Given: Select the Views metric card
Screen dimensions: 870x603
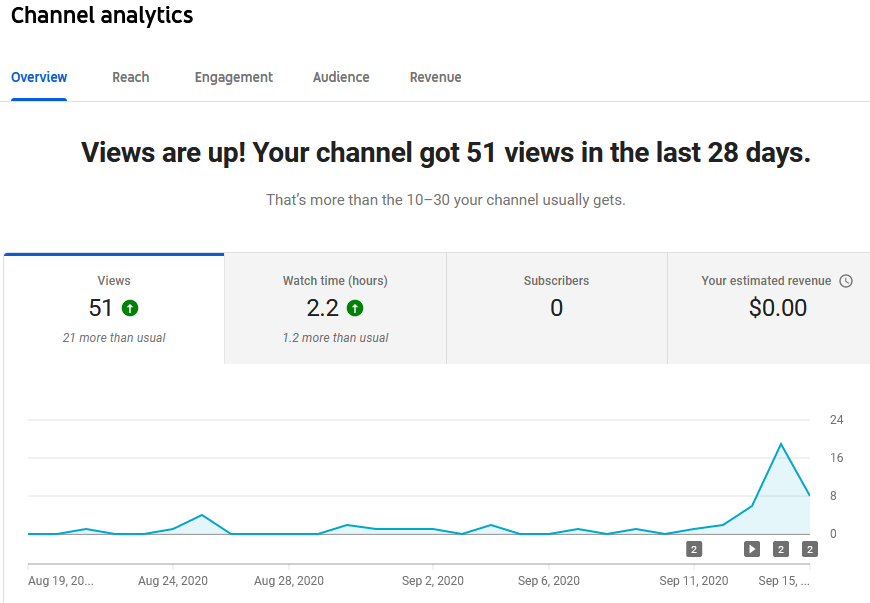Looking at the screenshot, I should pos(114,308).
